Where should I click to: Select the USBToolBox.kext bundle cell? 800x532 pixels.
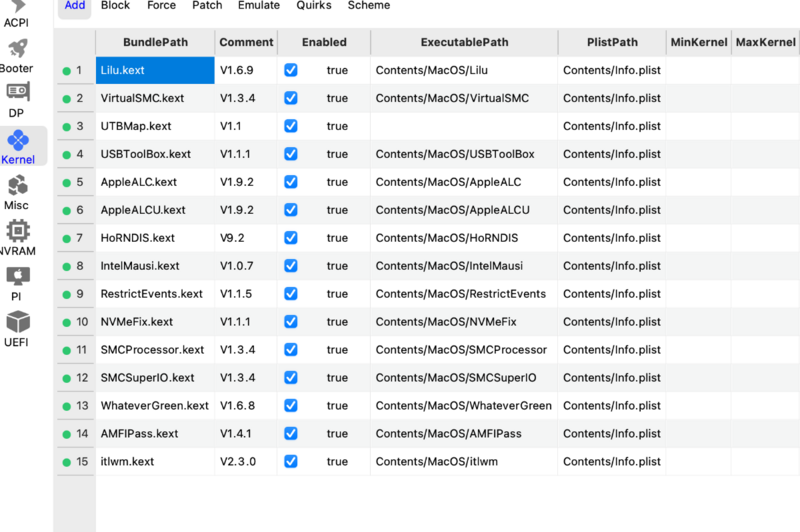tap(155, 154)
